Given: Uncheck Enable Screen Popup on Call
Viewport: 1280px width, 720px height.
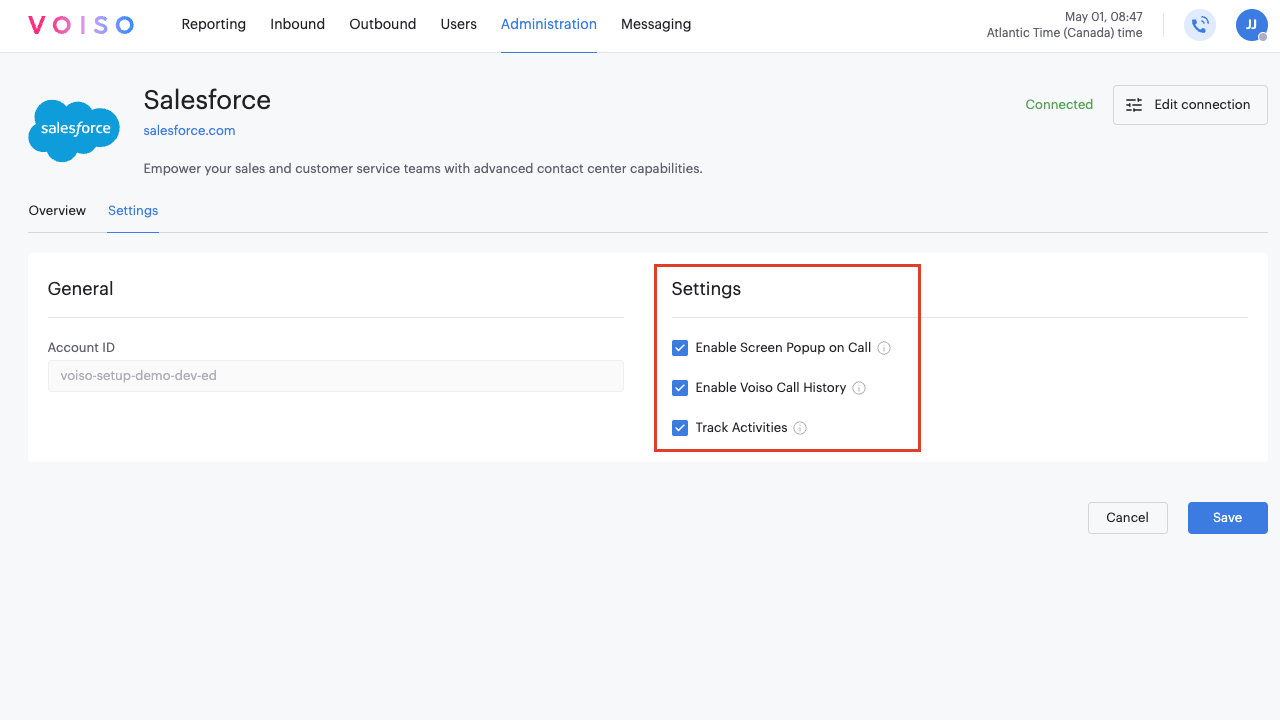Looking at the screenshot, I should 680,348.
